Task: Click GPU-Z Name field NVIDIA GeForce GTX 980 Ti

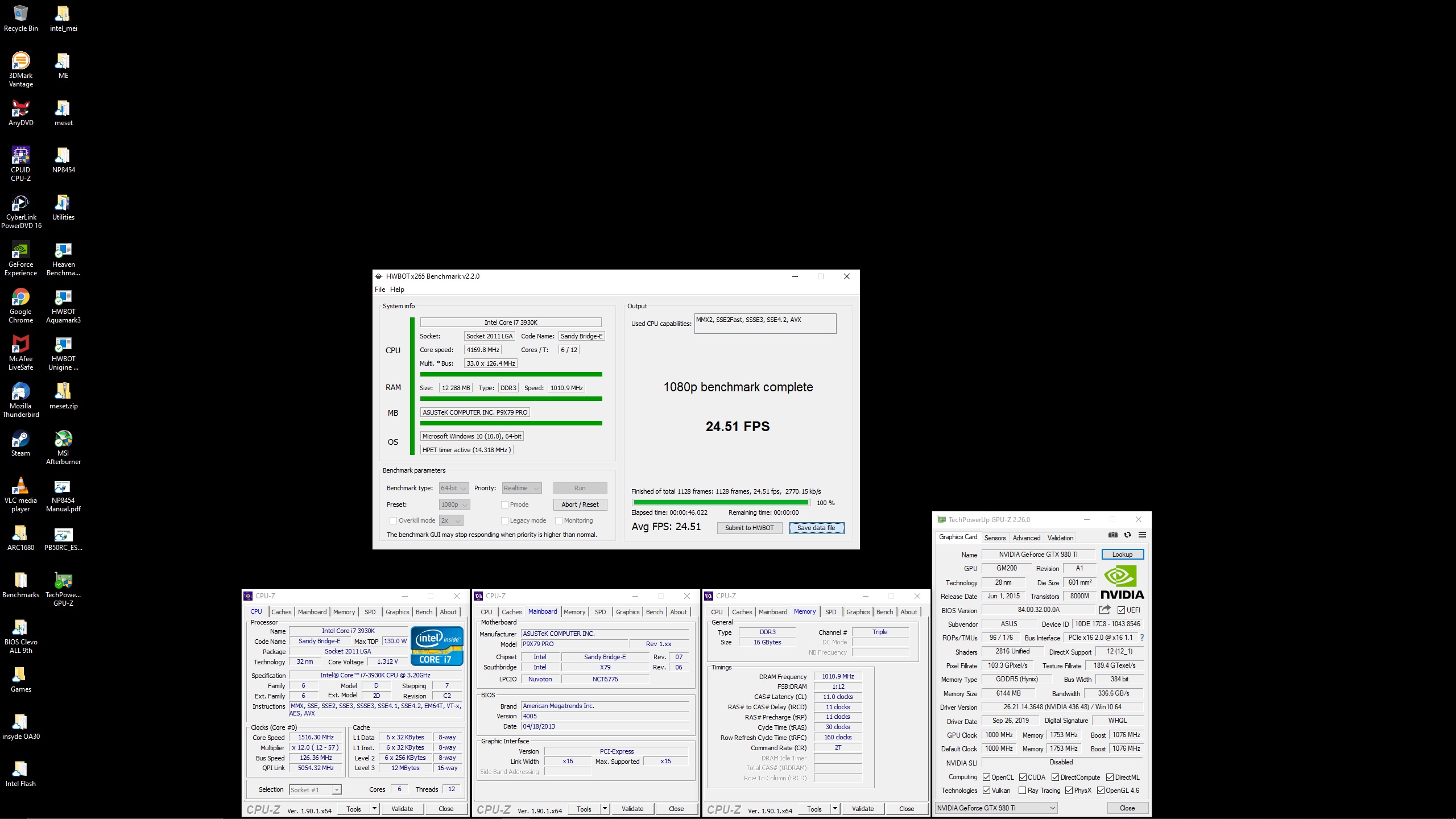Action: click(x=1038, y=555)
